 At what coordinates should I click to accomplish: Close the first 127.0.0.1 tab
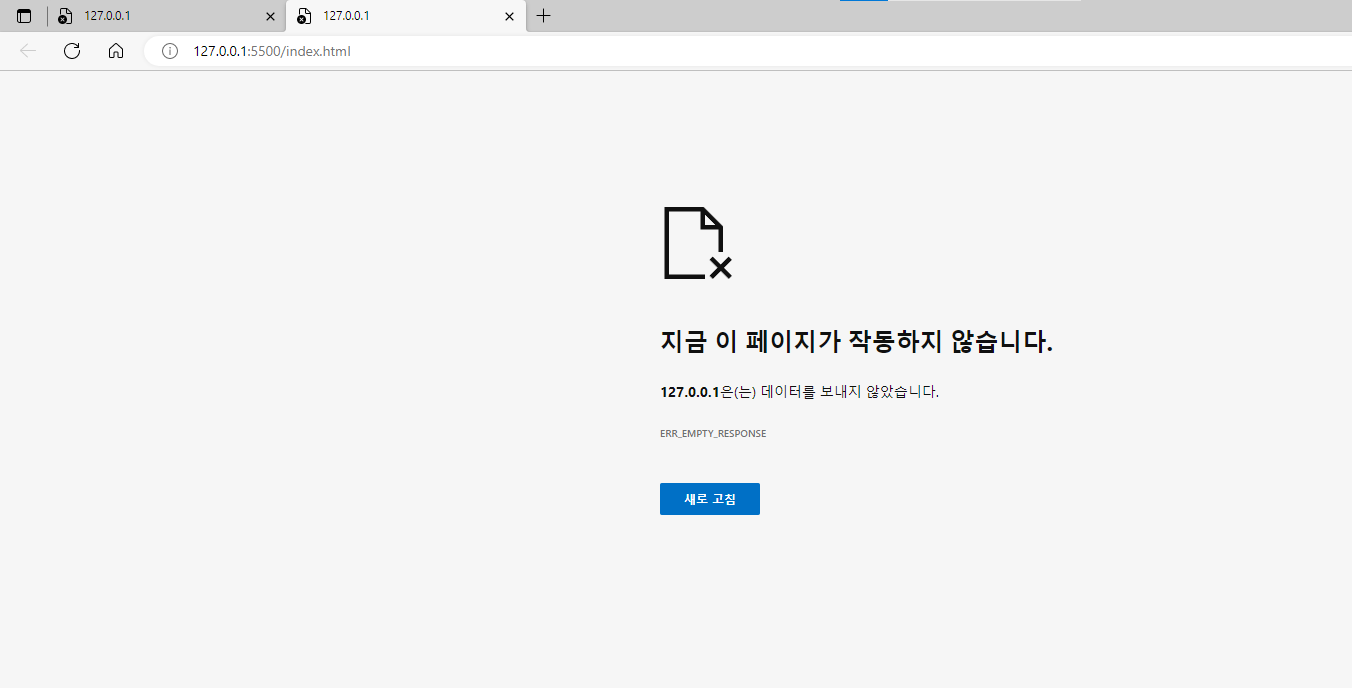click(270, 16)
